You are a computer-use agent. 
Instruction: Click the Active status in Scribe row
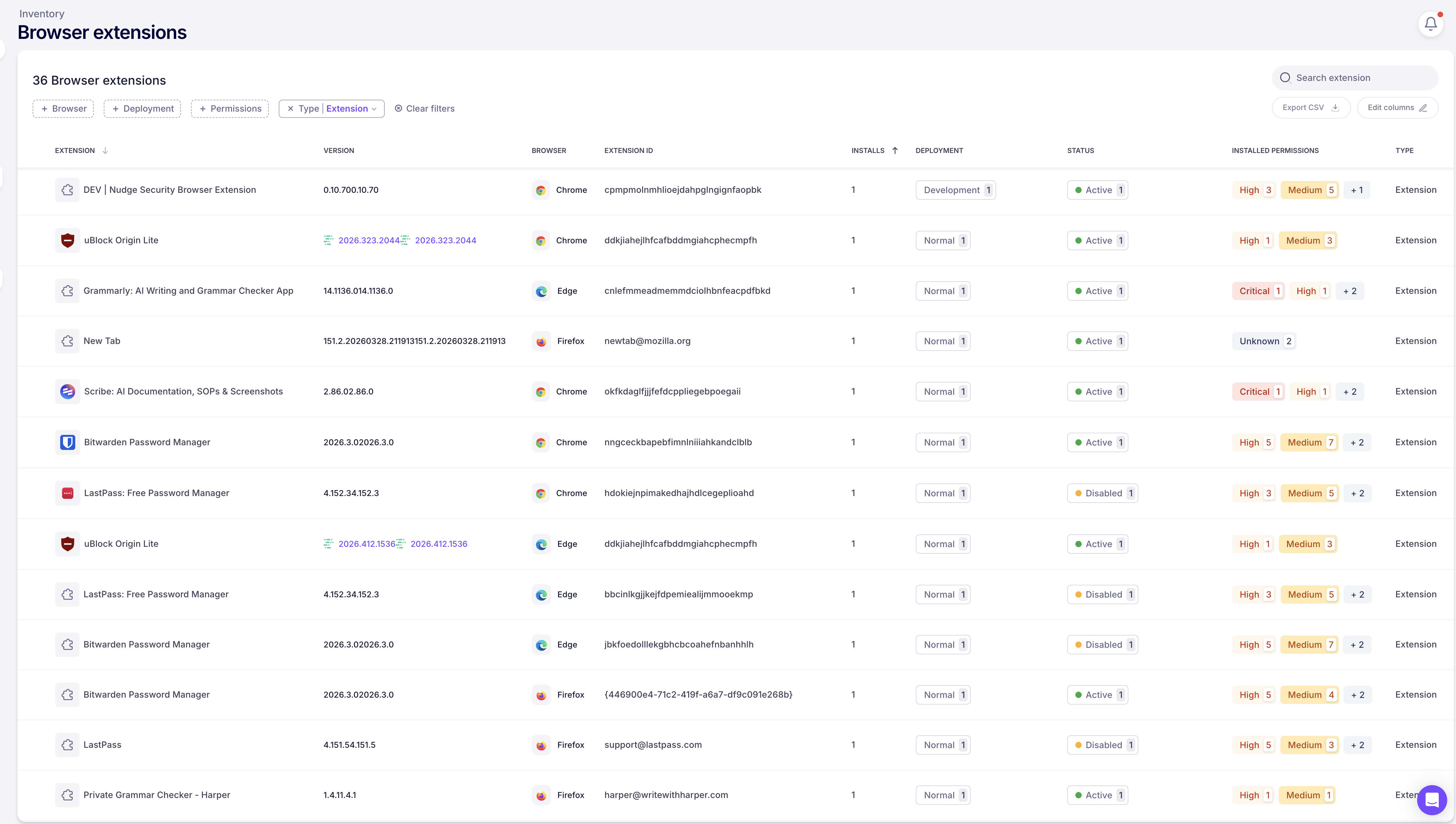click(1097, 392)
